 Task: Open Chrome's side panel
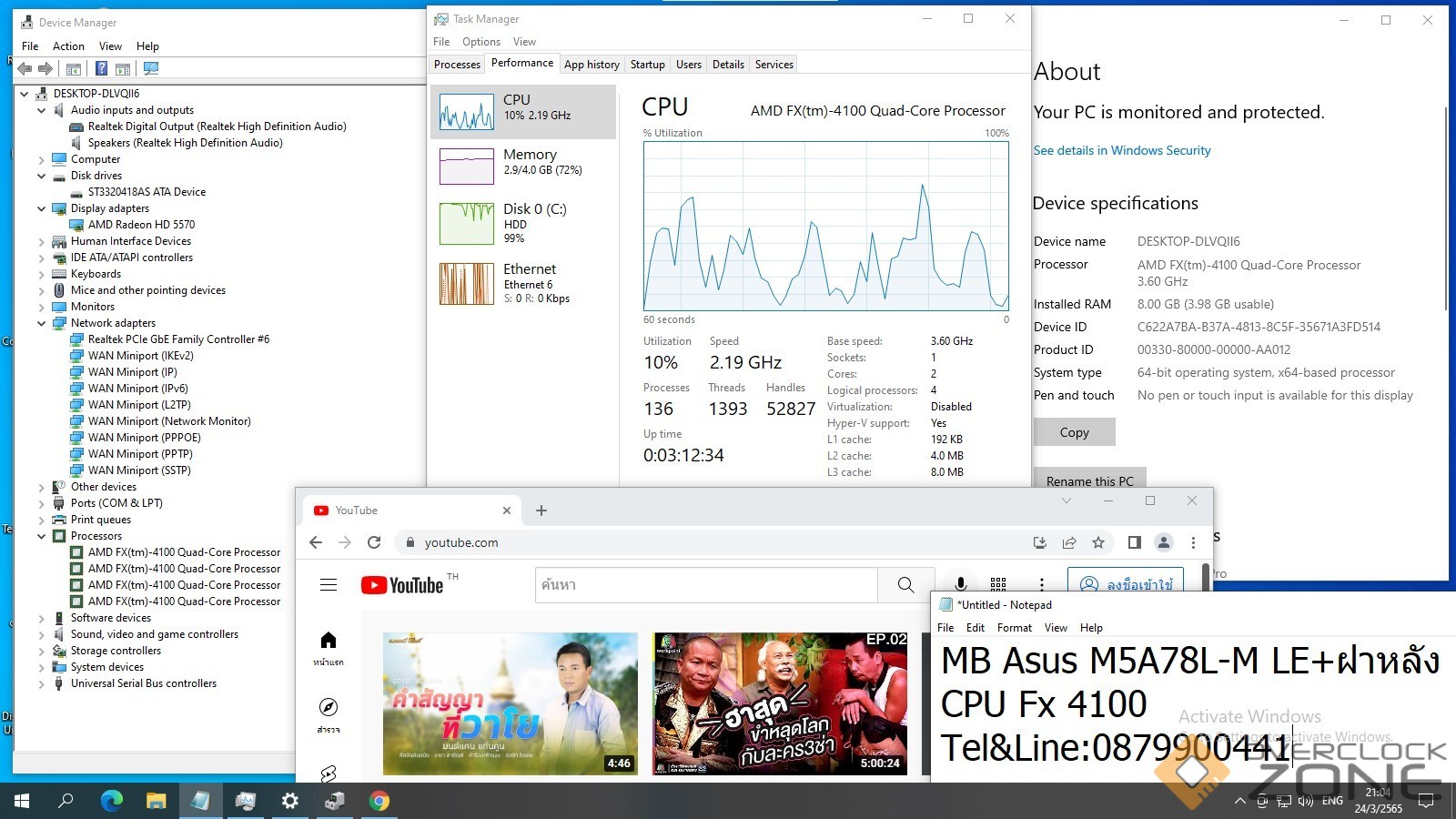pyautogui.click(x=1134, y=542)
